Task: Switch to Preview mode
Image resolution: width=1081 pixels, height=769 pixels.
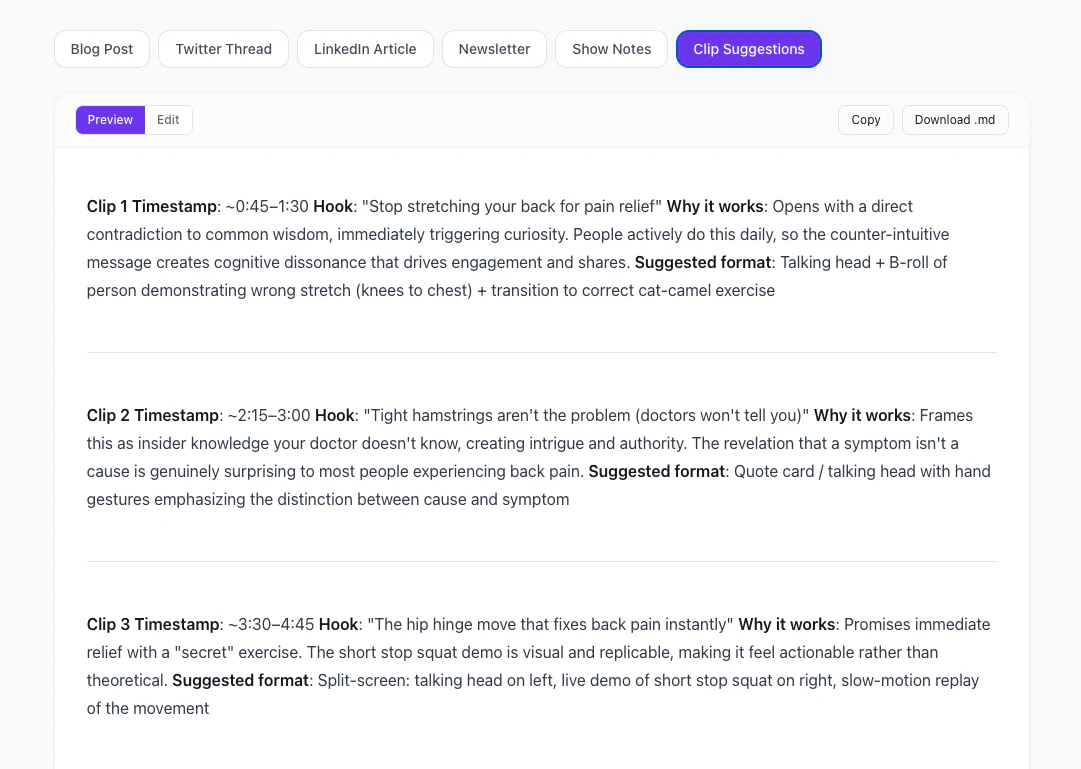Action: (x=110, y=120)
